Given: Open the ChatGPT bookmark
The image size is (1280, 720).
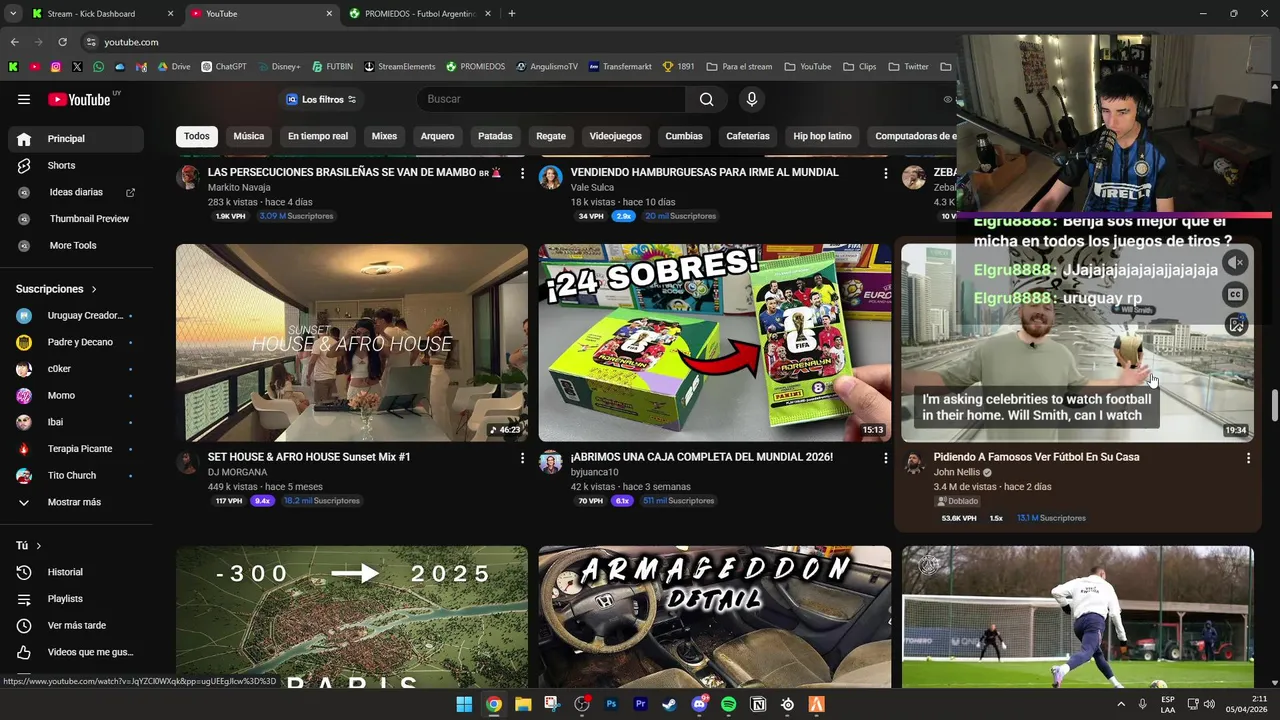Looking at the screenshot, I should [x=224, y=67].
